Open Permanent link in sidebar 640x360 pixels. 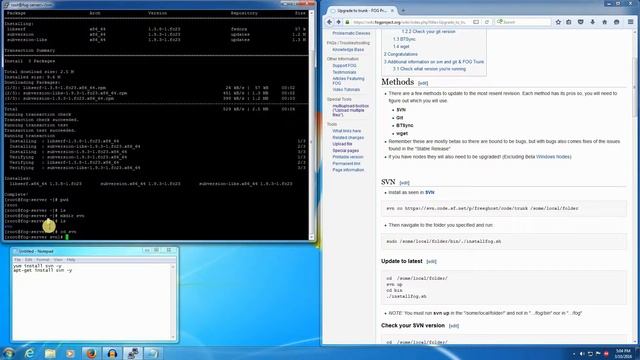click(x=346, y=163)
